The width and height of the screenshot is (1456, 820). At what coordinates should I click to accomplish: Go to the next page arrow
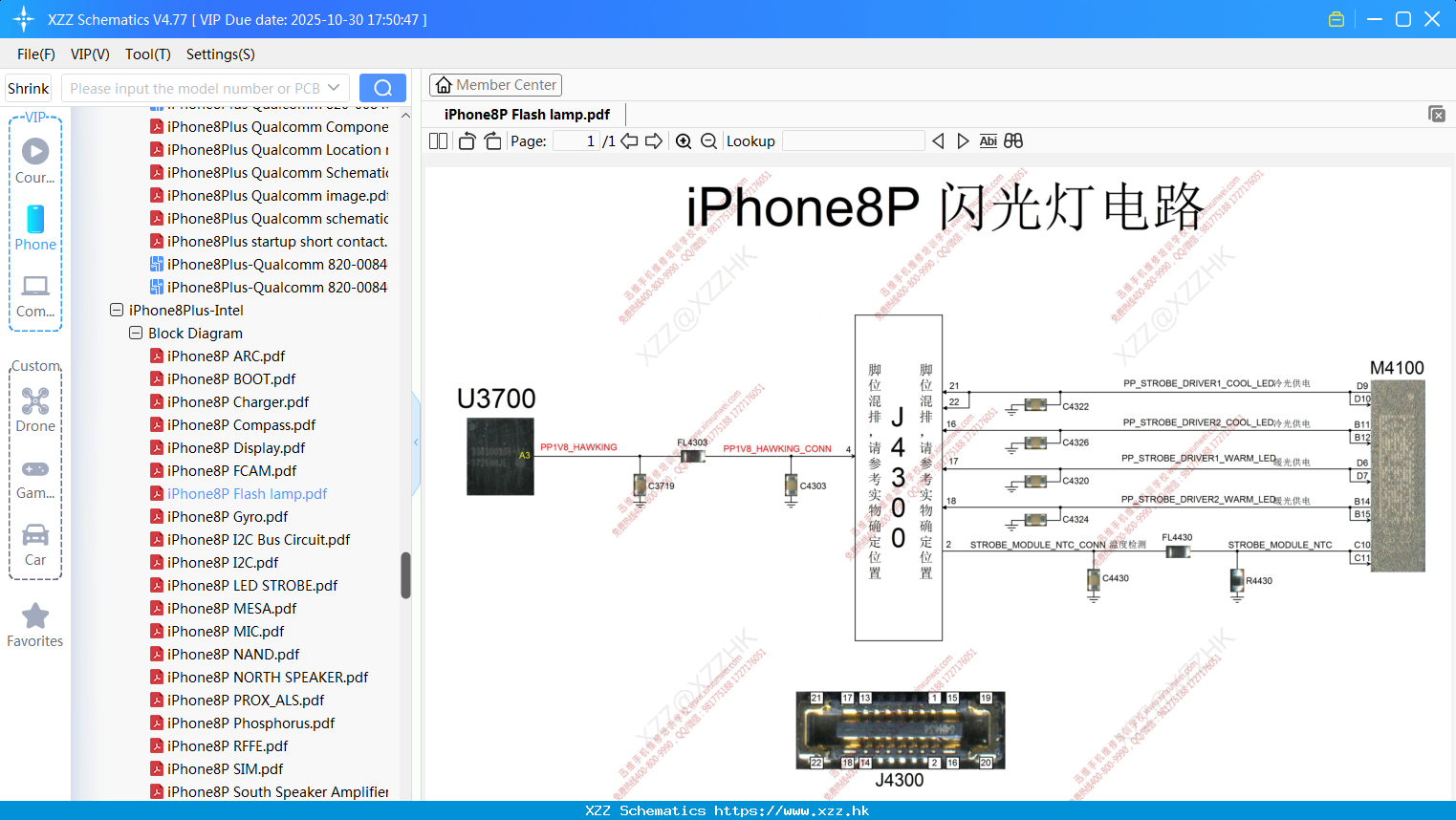[x=654, y=141]
